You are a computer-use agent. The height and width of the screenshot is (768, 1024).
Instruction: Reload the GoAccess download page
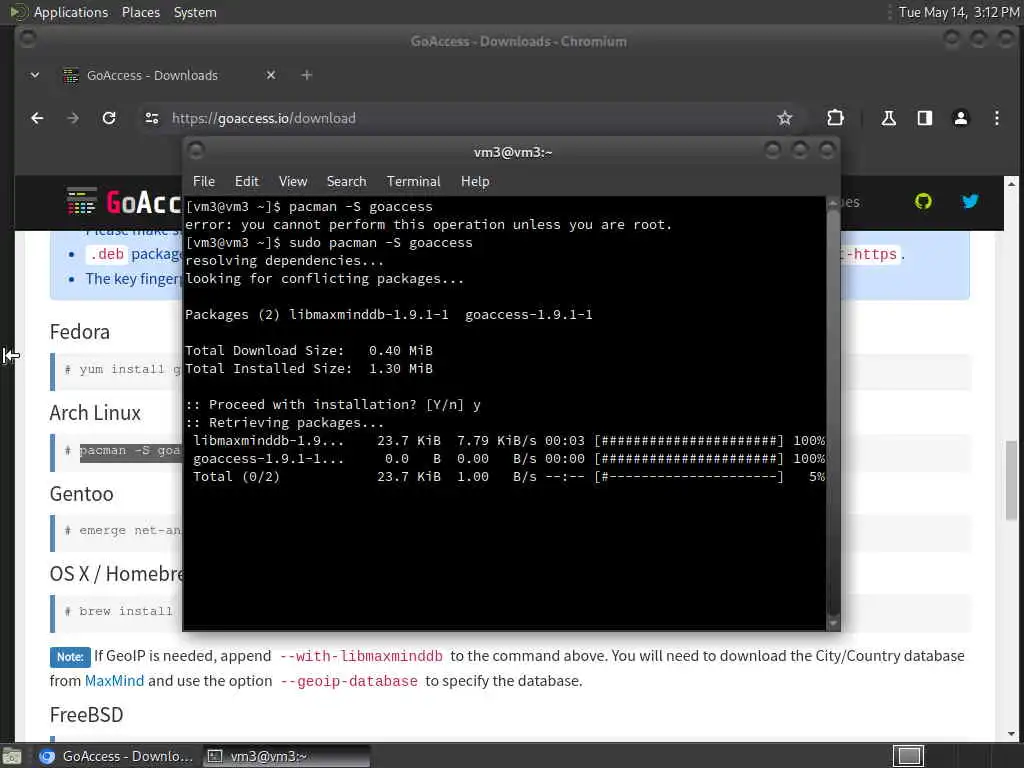click(109, 118)
